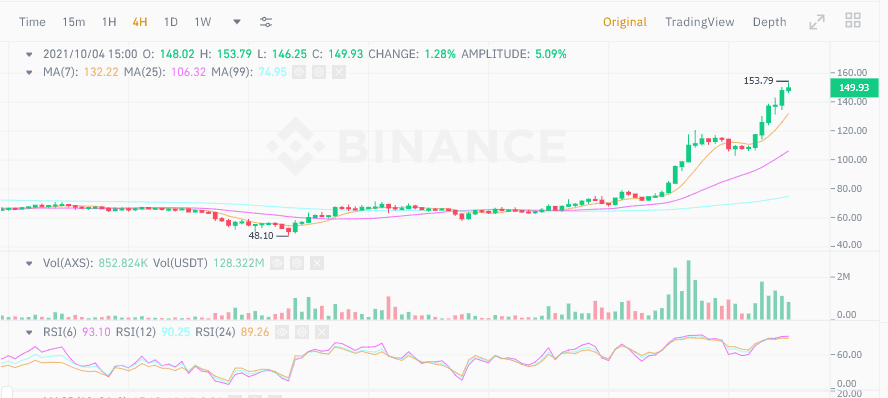Screen dimensions: 888x398
Task: Switch to the 1H interval
Action: coord(109,22)
